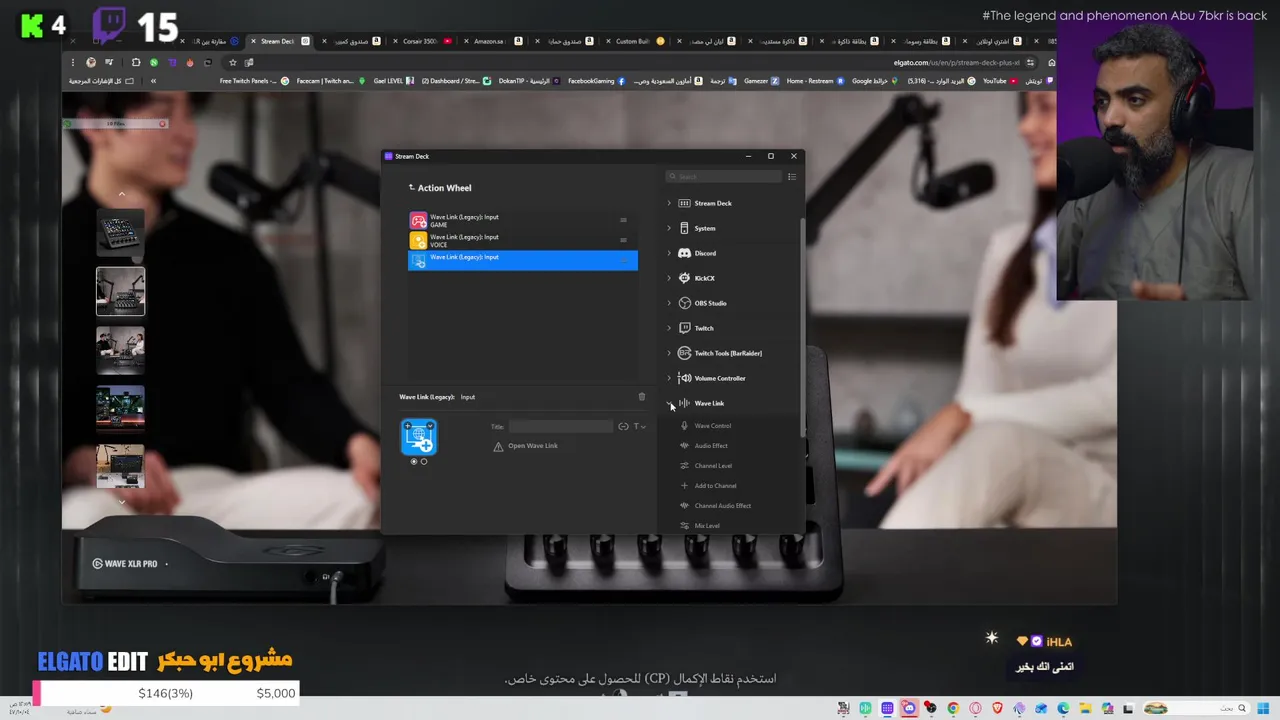The image size is (1280, 720).
Task: Select the second key state radio button
Action: 424,461
